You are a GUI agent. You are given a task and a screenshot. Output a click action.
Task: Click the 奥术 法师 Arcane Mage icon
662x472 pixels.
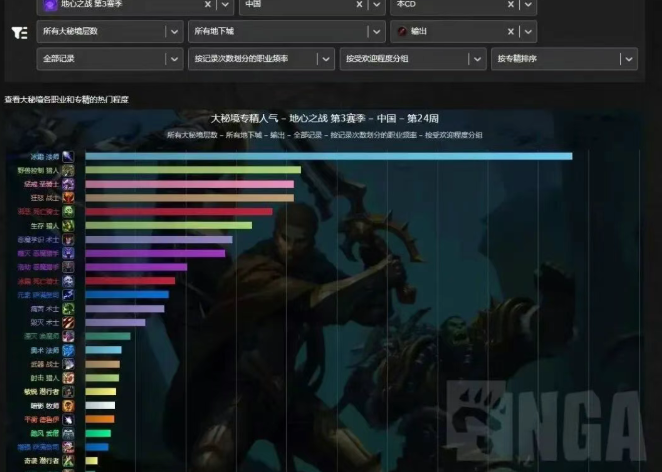68,351
